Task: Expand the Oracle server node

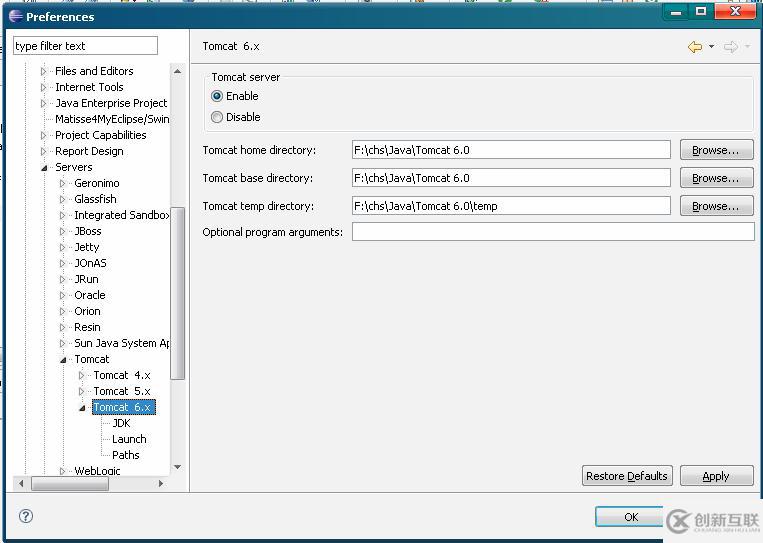Action: pos(62,295)
